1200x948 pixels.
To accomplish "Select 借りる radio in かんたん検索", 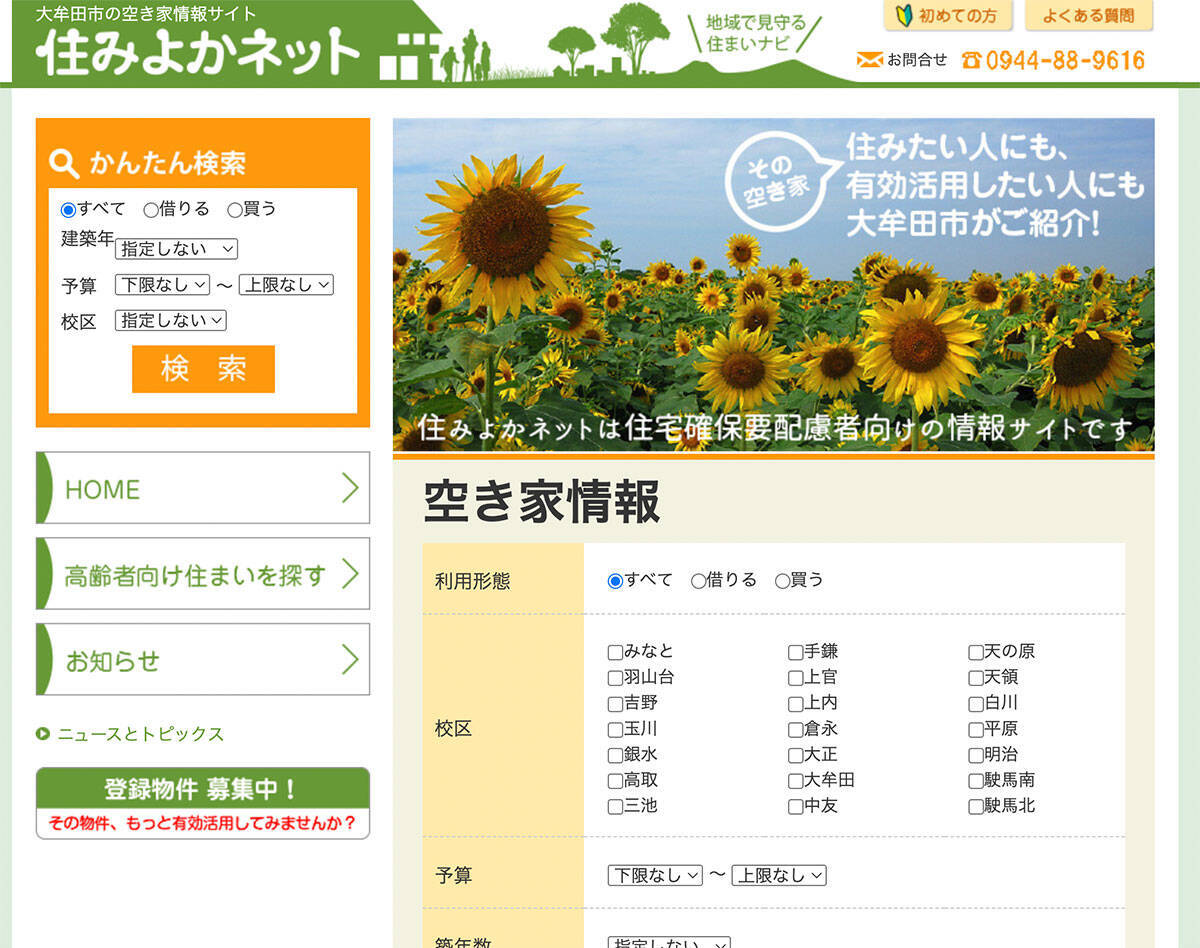I will (x=151, y=210).
